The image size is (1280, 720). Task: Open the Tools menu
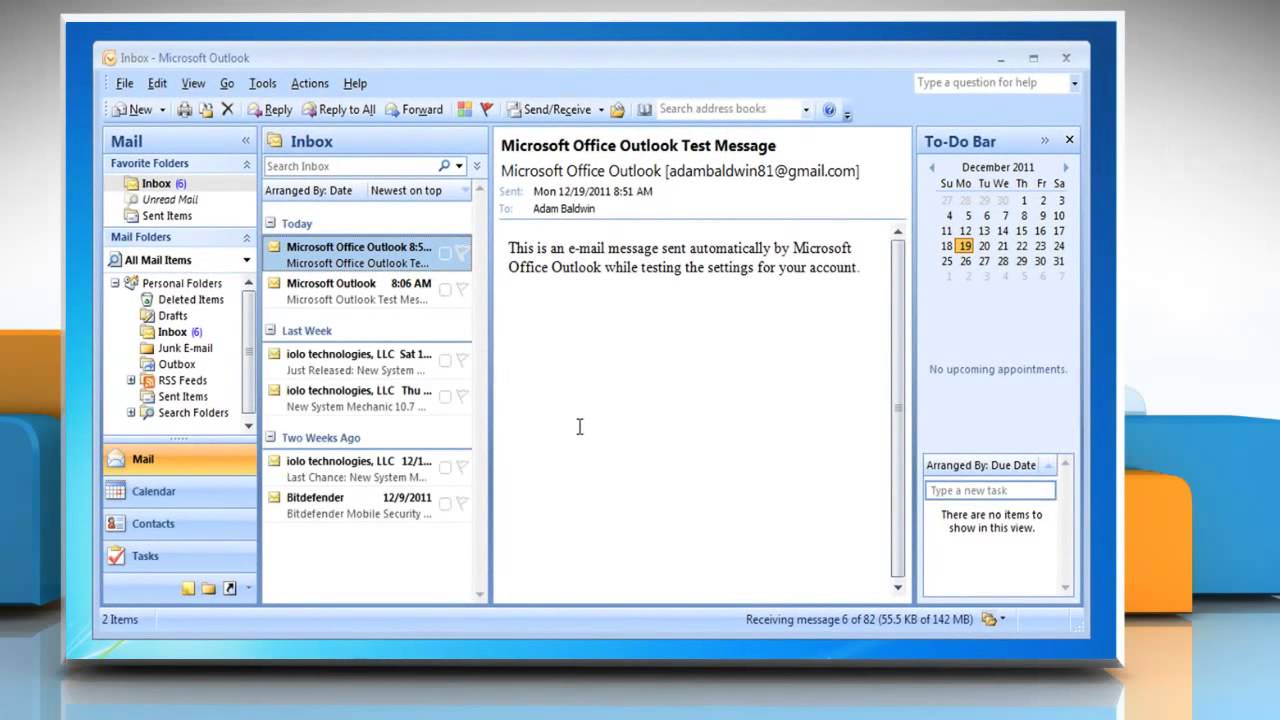(262, 84)
